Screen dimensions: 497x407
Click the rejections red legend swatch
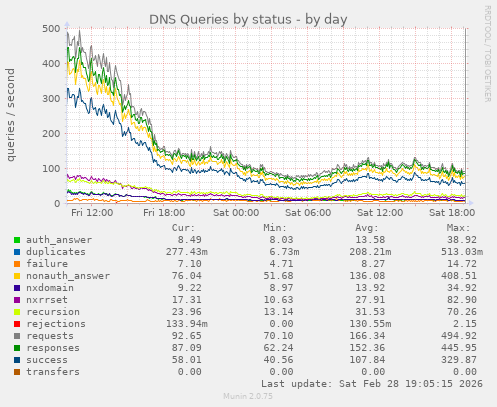[x=17, y=324]
